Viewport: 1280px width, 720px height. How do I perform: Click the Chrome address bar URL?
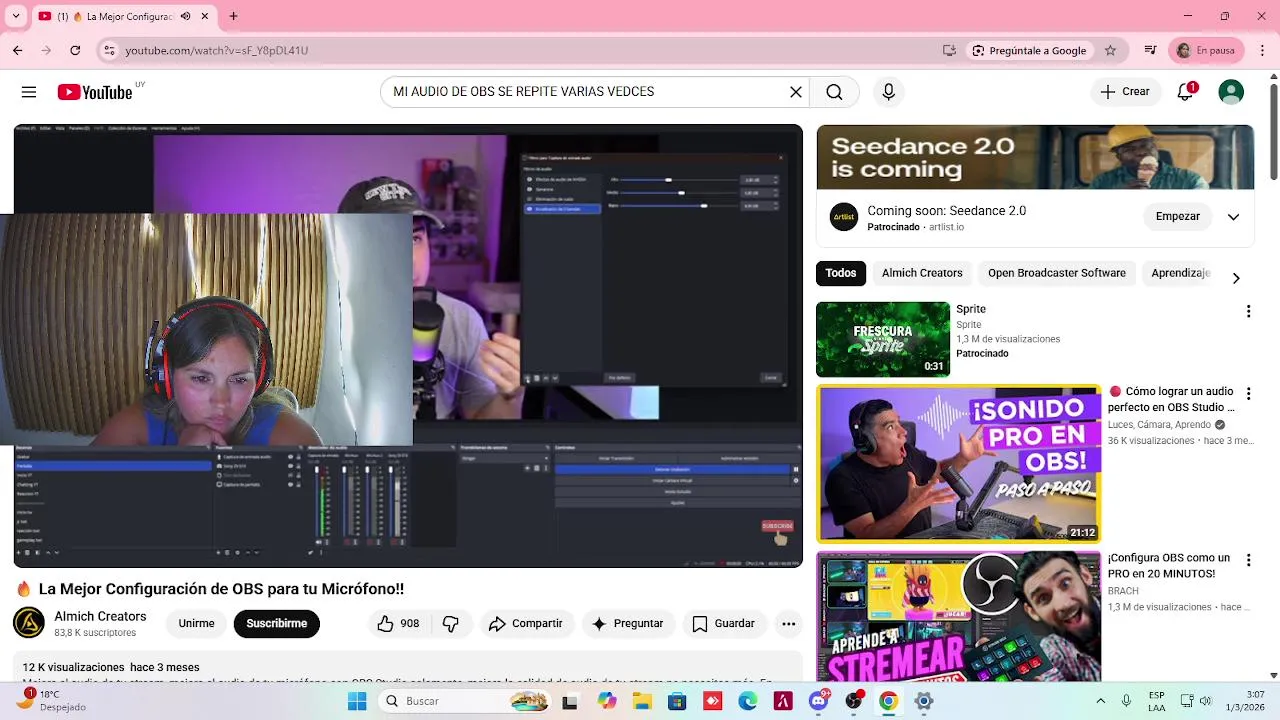(x=216, y=50)
